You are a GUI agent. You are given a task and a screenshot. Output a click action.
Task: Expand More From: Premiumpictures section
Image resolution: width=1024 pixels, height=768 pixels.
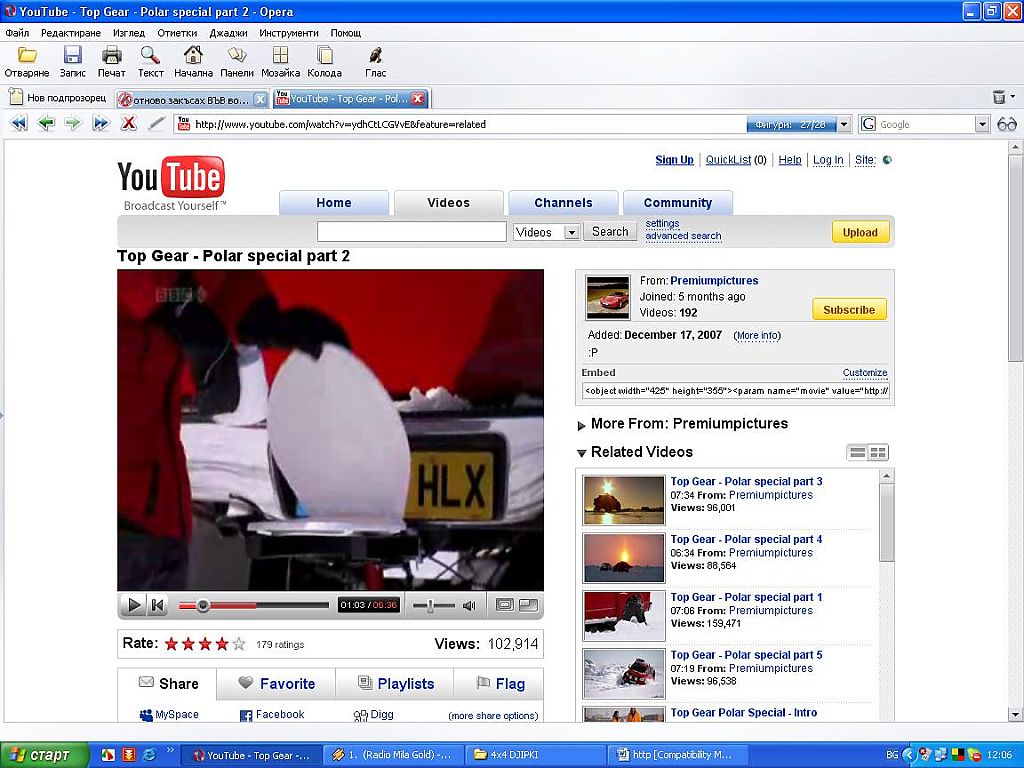click(x=582, y=425)
